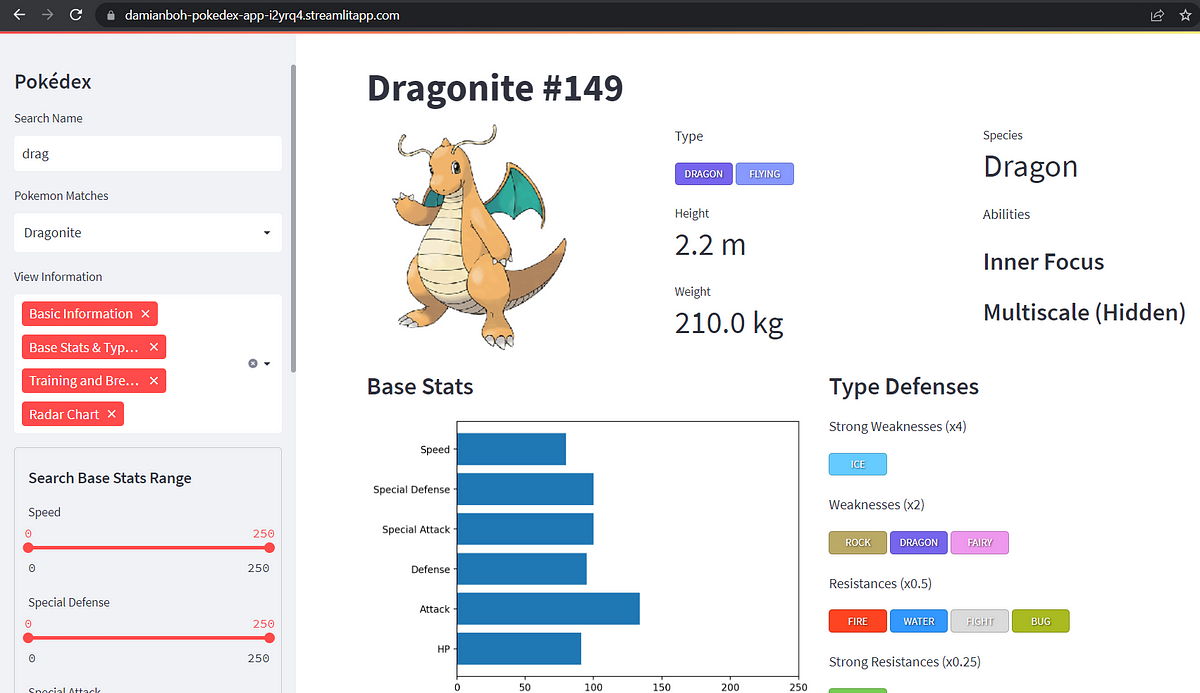
Task: Click the Base Stats heading
Action: tap(420, 387)
